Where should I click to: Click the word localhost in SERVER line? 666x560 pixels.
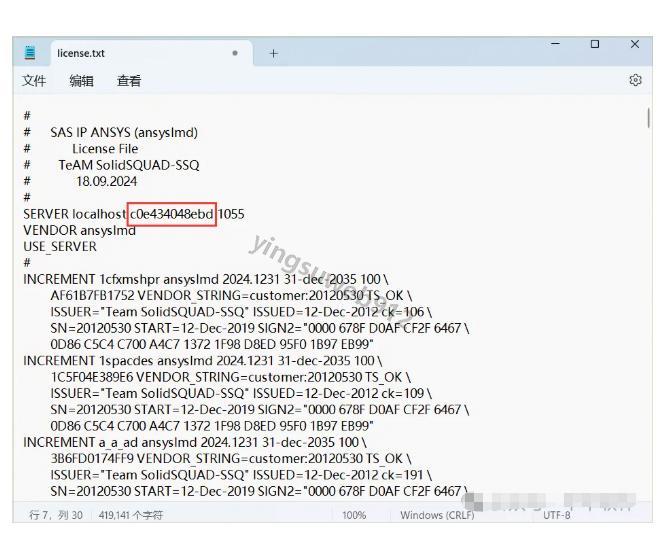pyautogui.click(x=99, y=214)
